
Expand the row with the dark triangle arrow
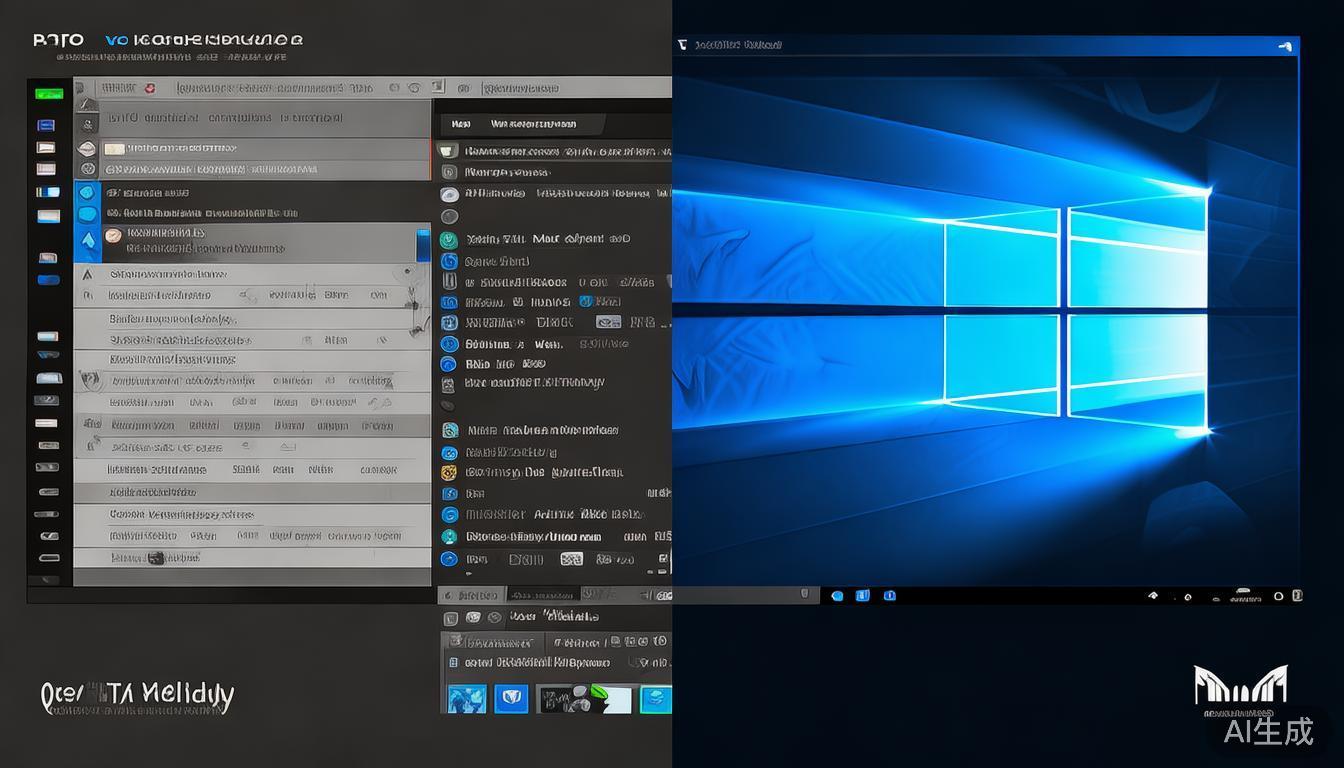[x=87, y=274]
